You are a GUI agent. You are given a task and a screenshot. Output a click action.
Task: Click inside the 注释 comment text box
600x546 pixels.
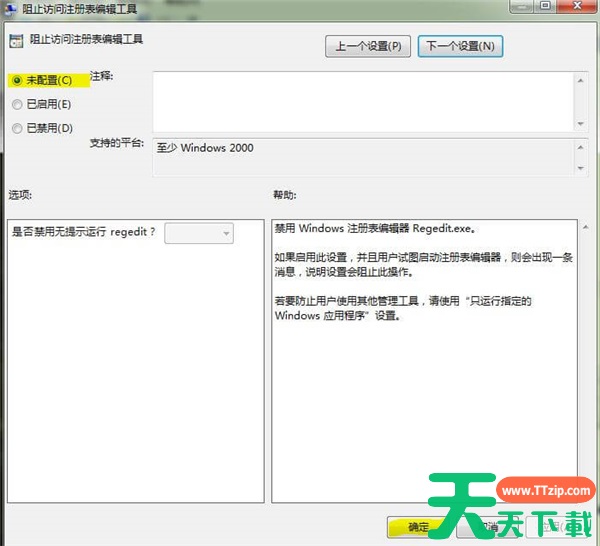(x=363, y=102)
